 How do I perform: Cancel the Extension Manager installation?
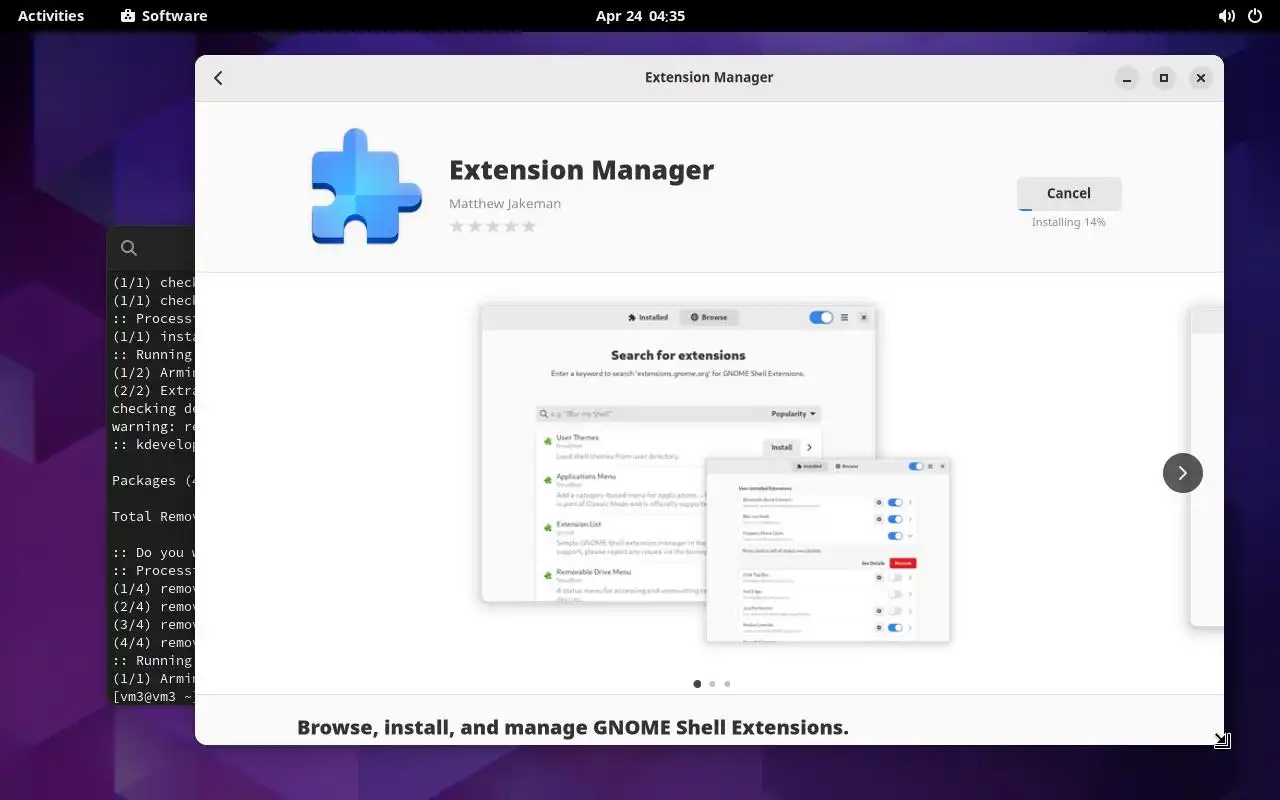1069,193
